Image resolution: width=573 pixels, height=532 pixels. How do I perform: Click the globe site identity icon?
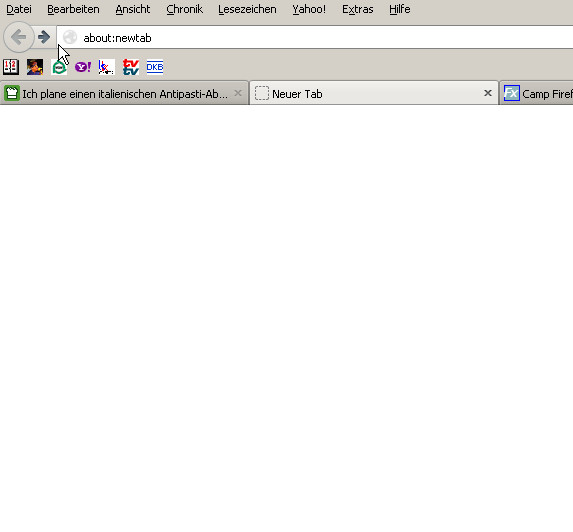click(70, 37)
